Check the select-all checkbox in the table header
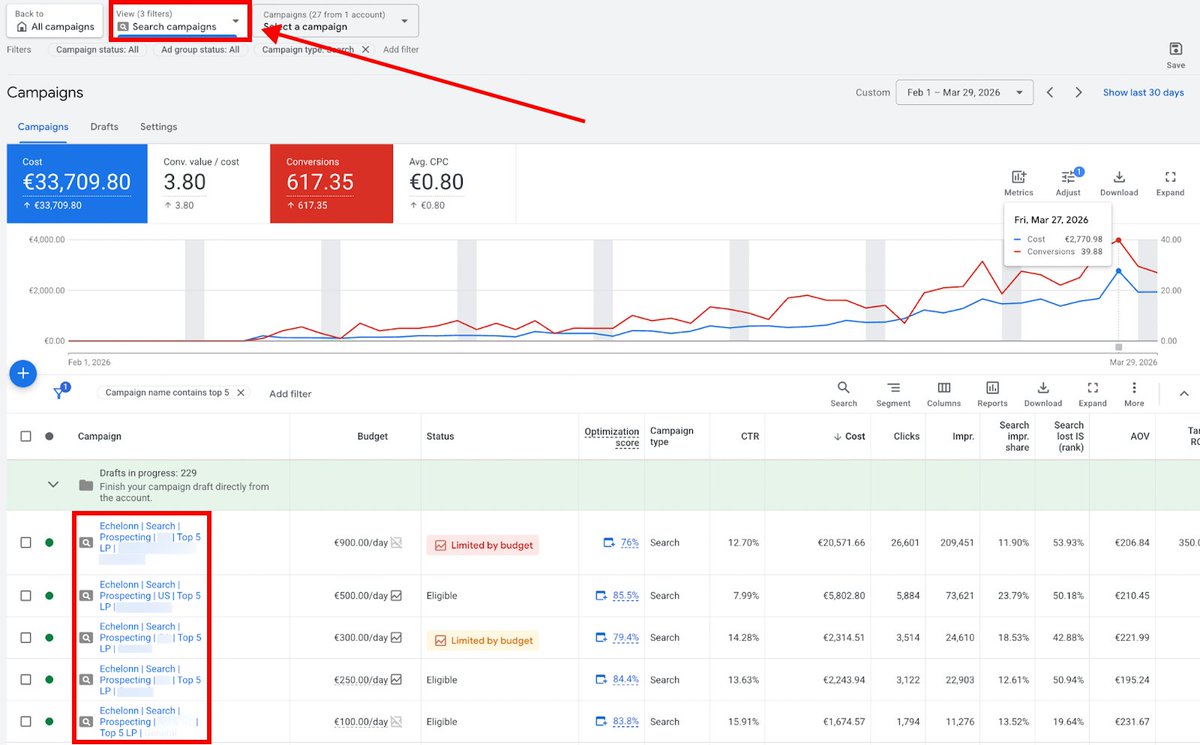Screen dimensions: 1200x745 click(x=27, y=436)
